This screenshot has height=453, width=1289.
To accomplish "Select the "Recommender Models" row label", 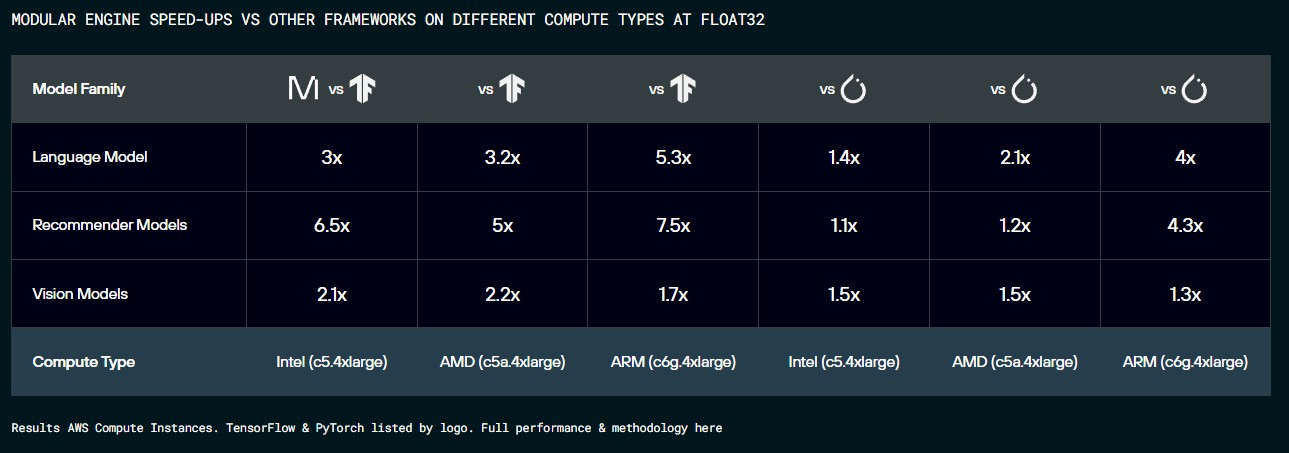I will click(110, 225).
